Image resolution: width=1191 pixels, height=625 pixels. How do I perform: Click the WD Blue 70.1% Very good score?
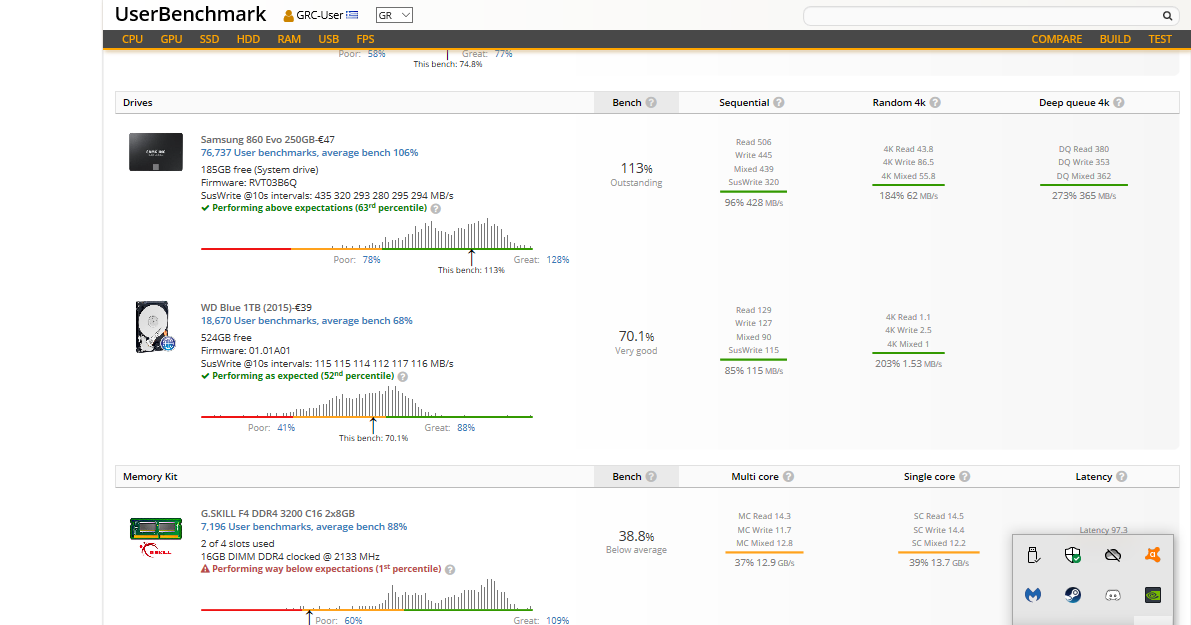tap(637, 342)
